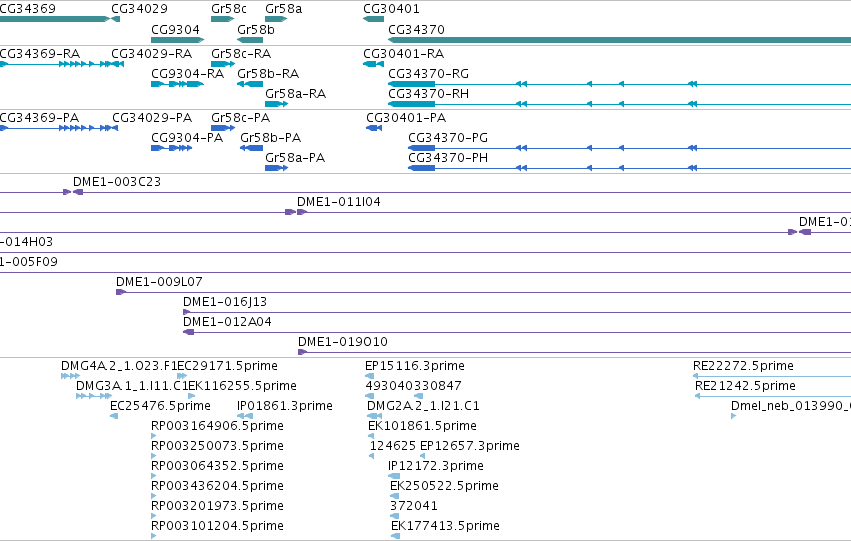
Task: Select RP003064352.5prime EST
Action: 154,476
